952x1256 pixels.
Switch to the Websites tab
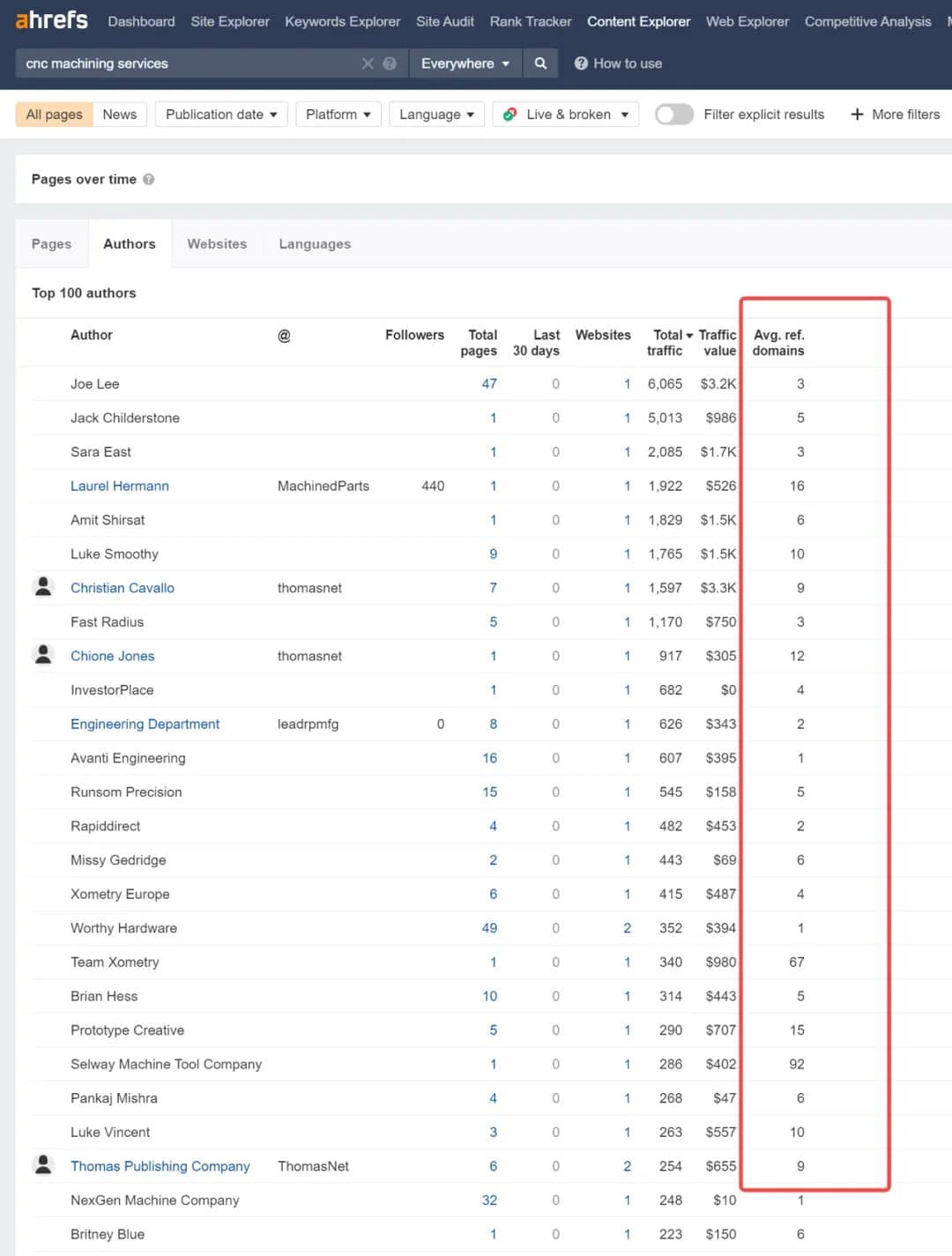(217, 244)
